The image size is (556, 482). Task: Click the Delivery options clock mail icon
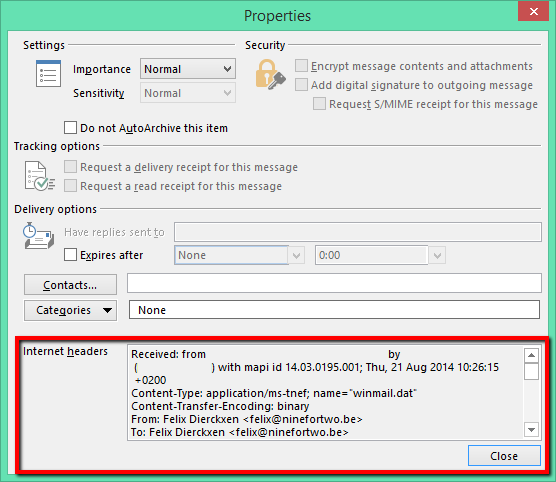click(38, 236)
